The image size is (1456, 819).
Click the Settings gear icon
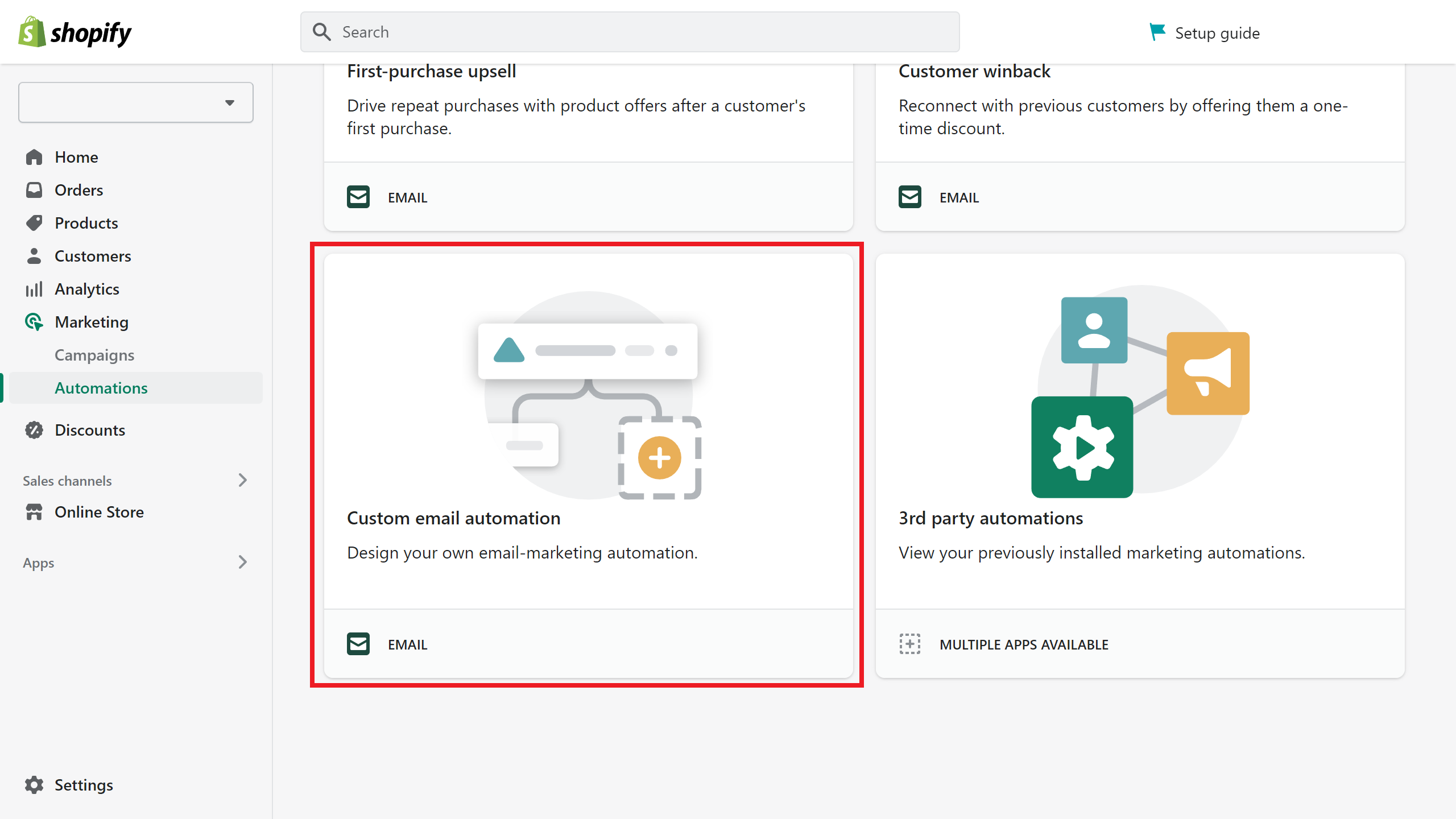pos(34,785)
